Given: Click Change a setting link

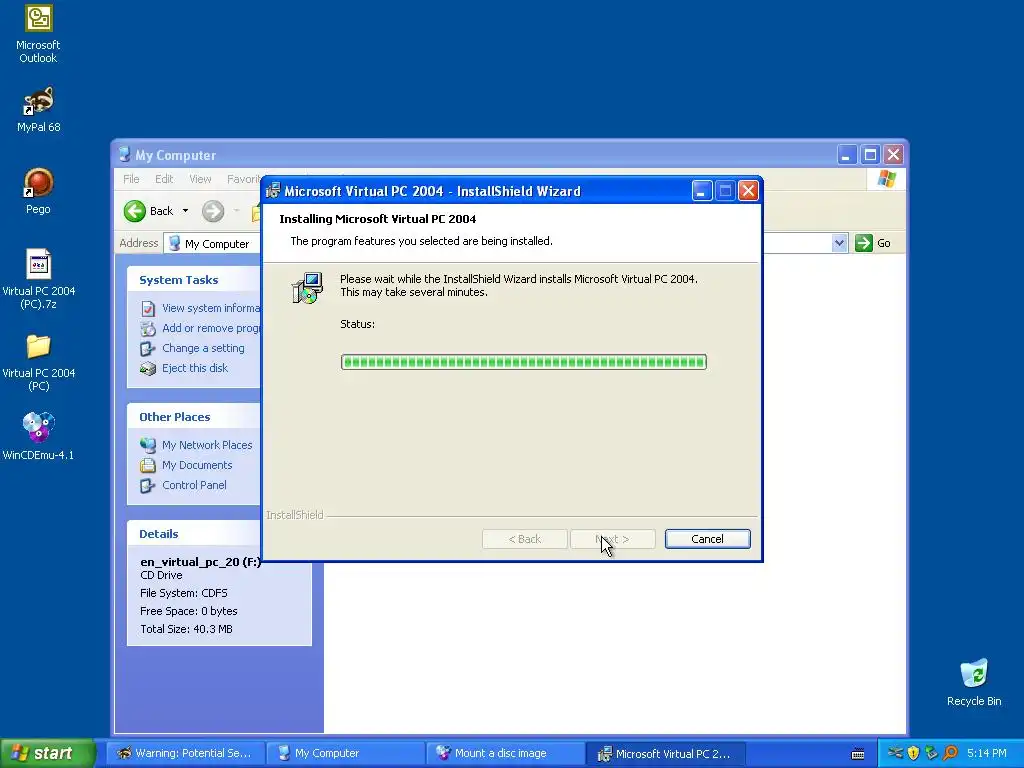Looking at the screenshot, I should (203, 348).
